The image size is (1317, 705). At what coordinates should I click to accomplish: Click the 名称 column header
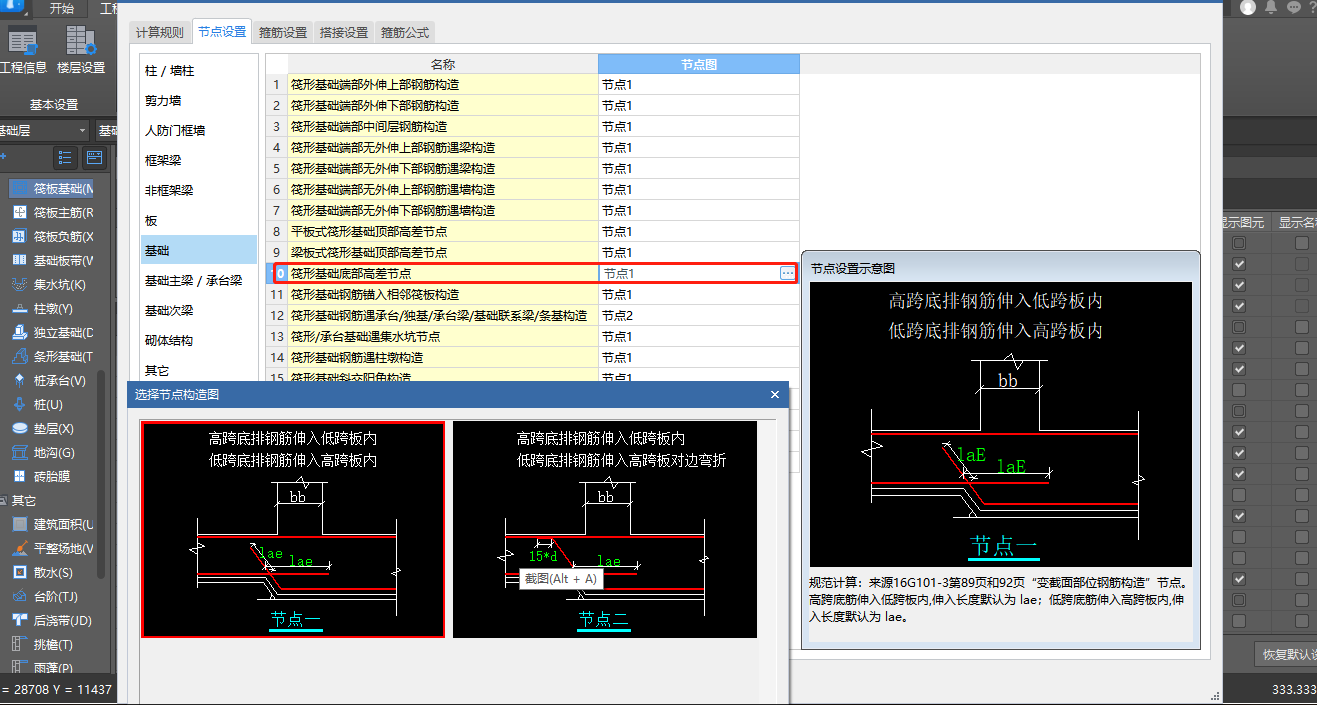coord(443,64)
